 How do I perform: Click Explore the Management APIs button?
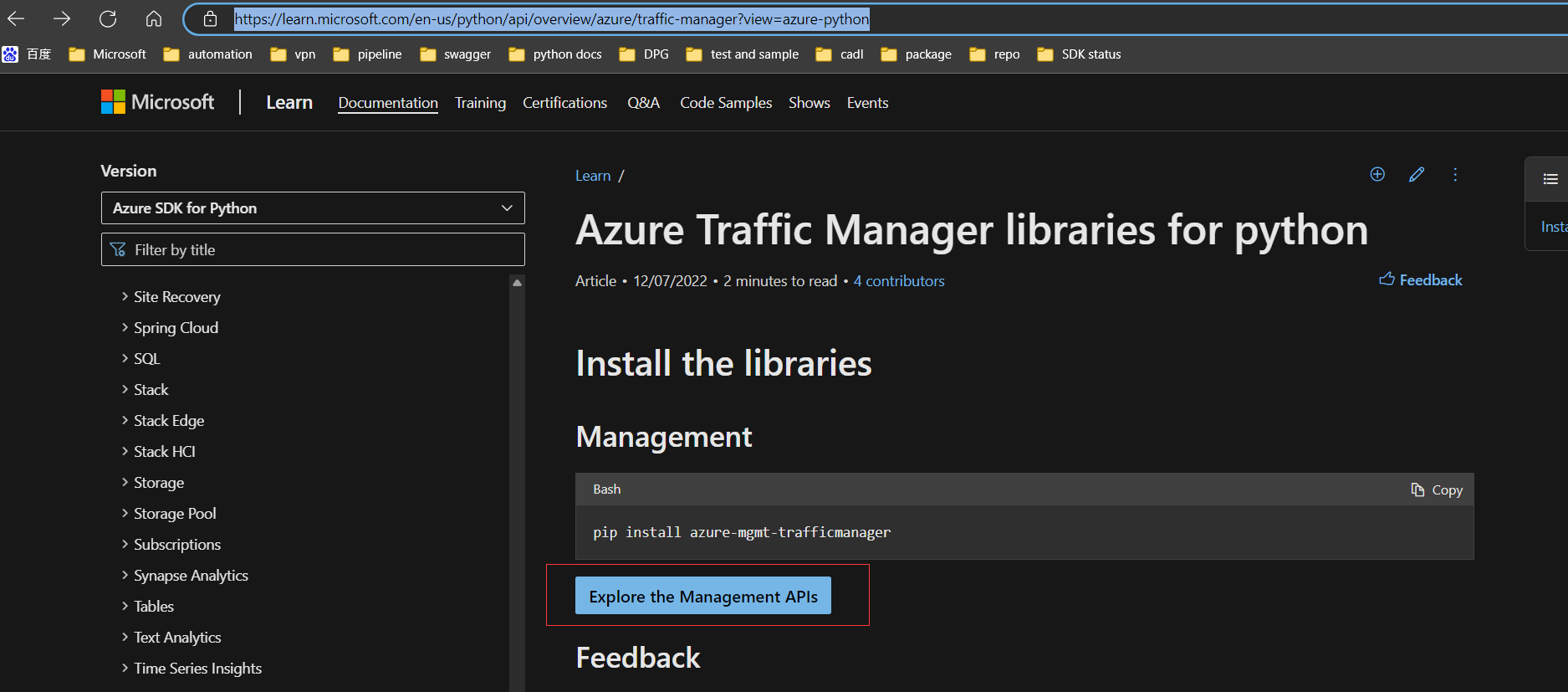(x=703, y=596)
